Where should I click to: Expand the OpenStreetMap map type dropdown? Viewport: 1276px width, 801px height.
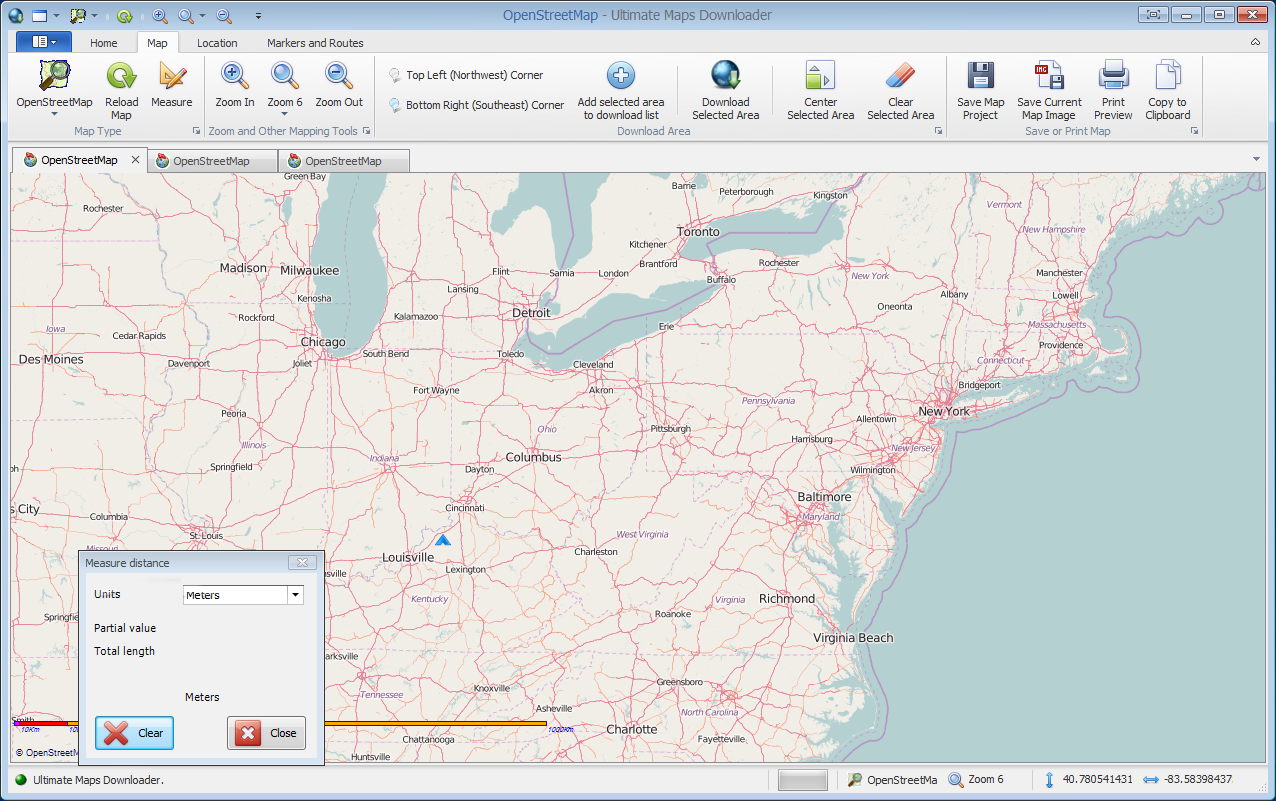54,114
